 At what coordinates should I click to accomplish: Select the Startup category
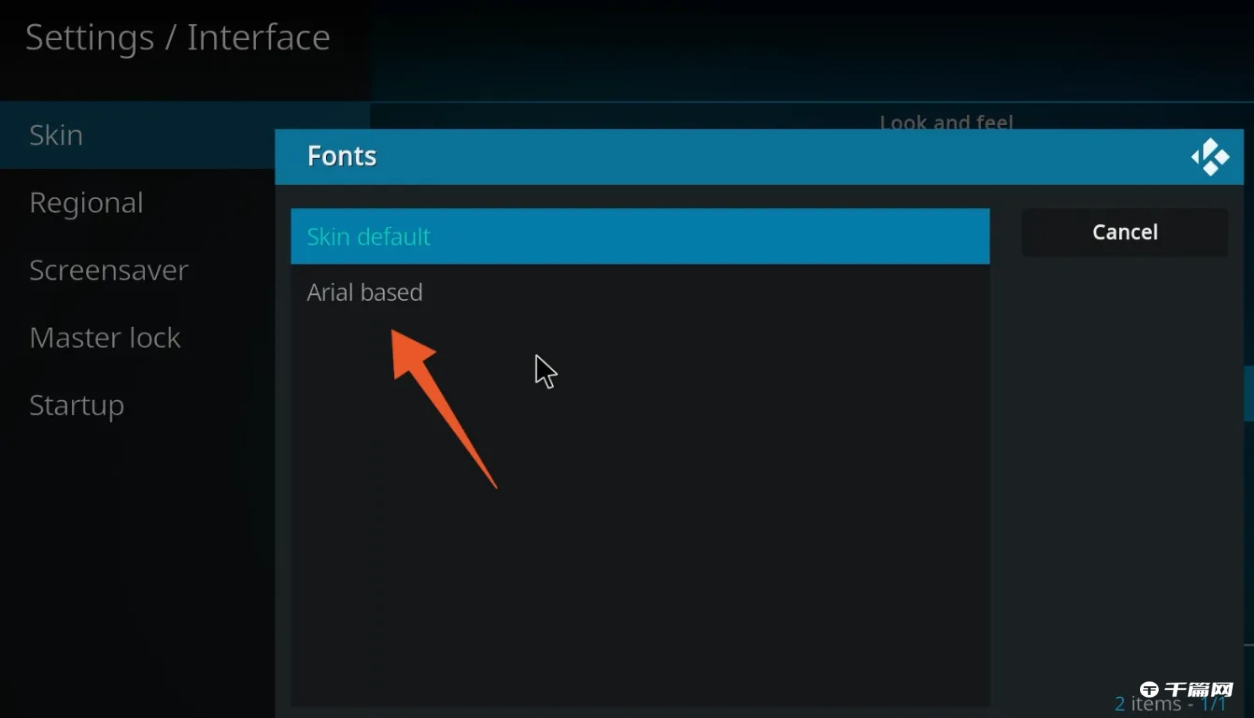pos(77,405)
